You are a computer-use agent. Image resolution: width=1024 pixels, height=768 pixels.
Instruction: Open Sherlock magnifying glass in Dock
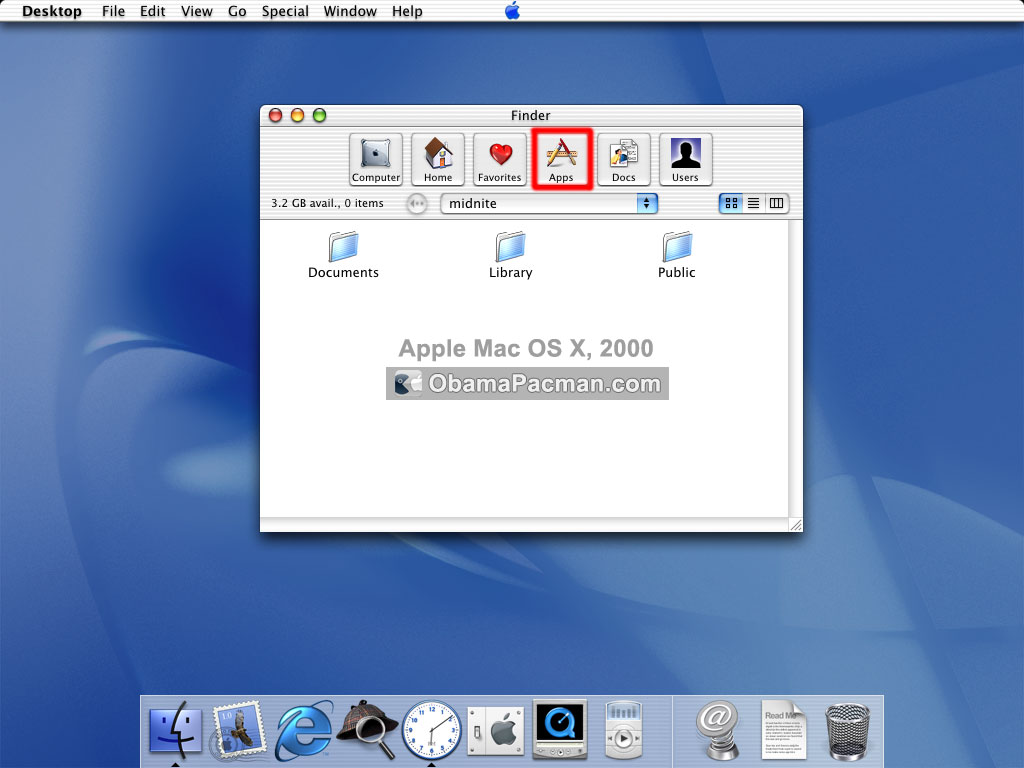(367, 729)
